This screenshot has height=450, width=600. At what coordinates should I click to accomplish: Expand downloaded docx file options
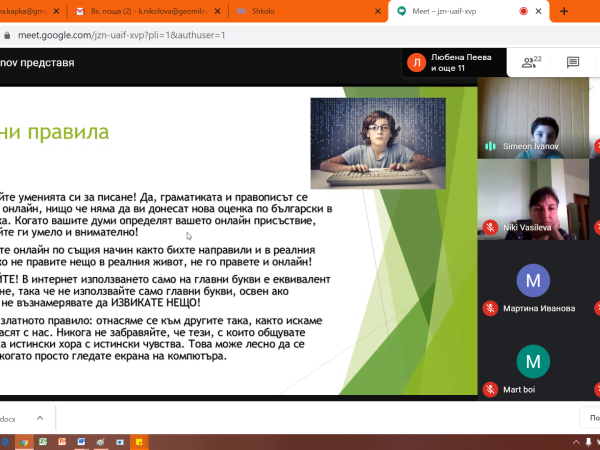click(40, 418)
